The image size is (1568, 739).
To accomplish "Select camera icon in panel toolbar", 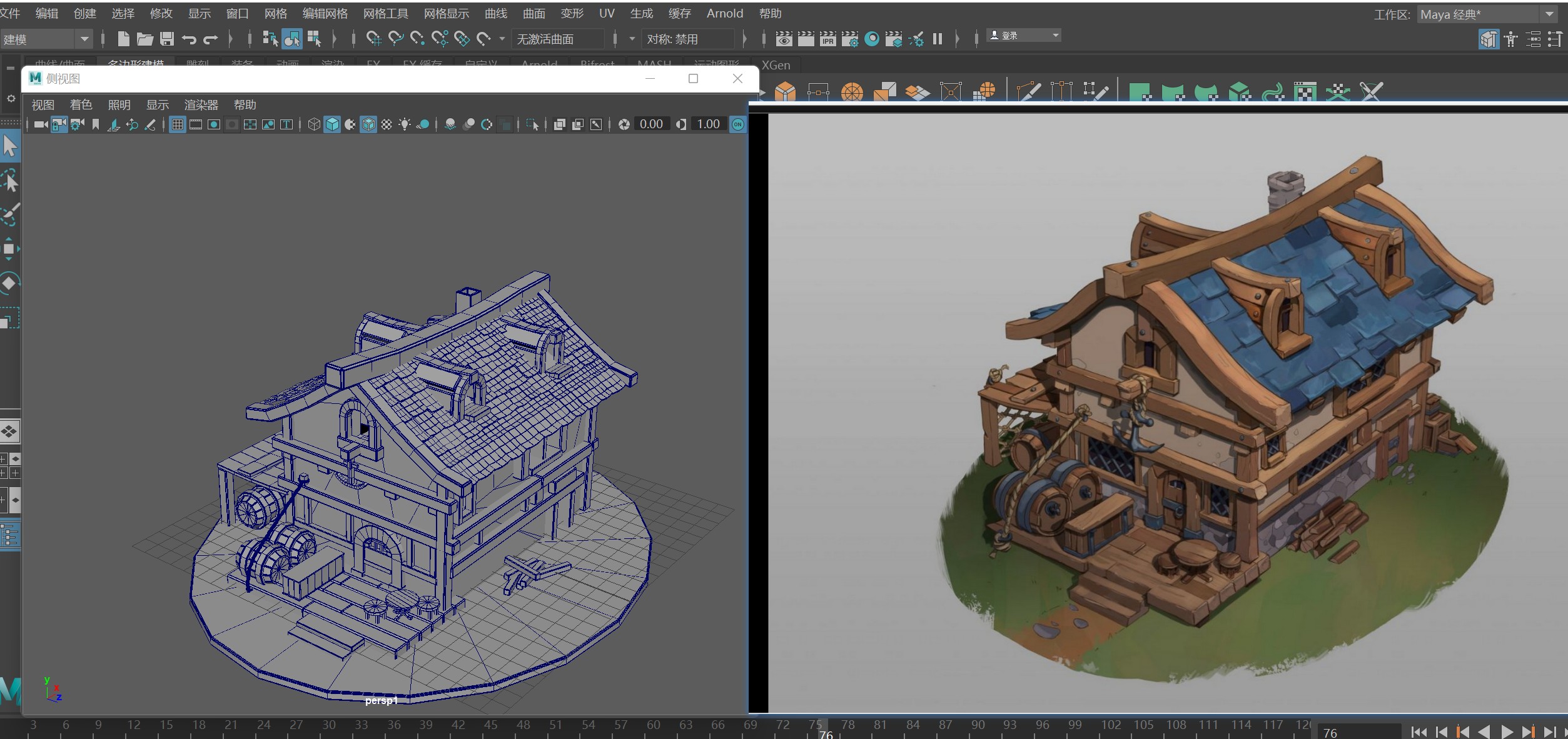I will coord(41,124).
